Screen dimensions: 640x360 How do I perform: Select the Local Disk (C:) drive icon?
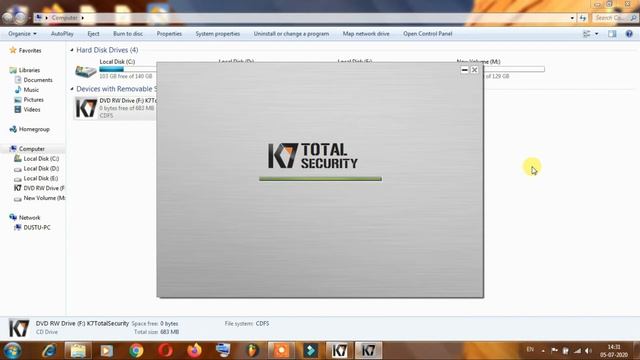tap(86, 71)
